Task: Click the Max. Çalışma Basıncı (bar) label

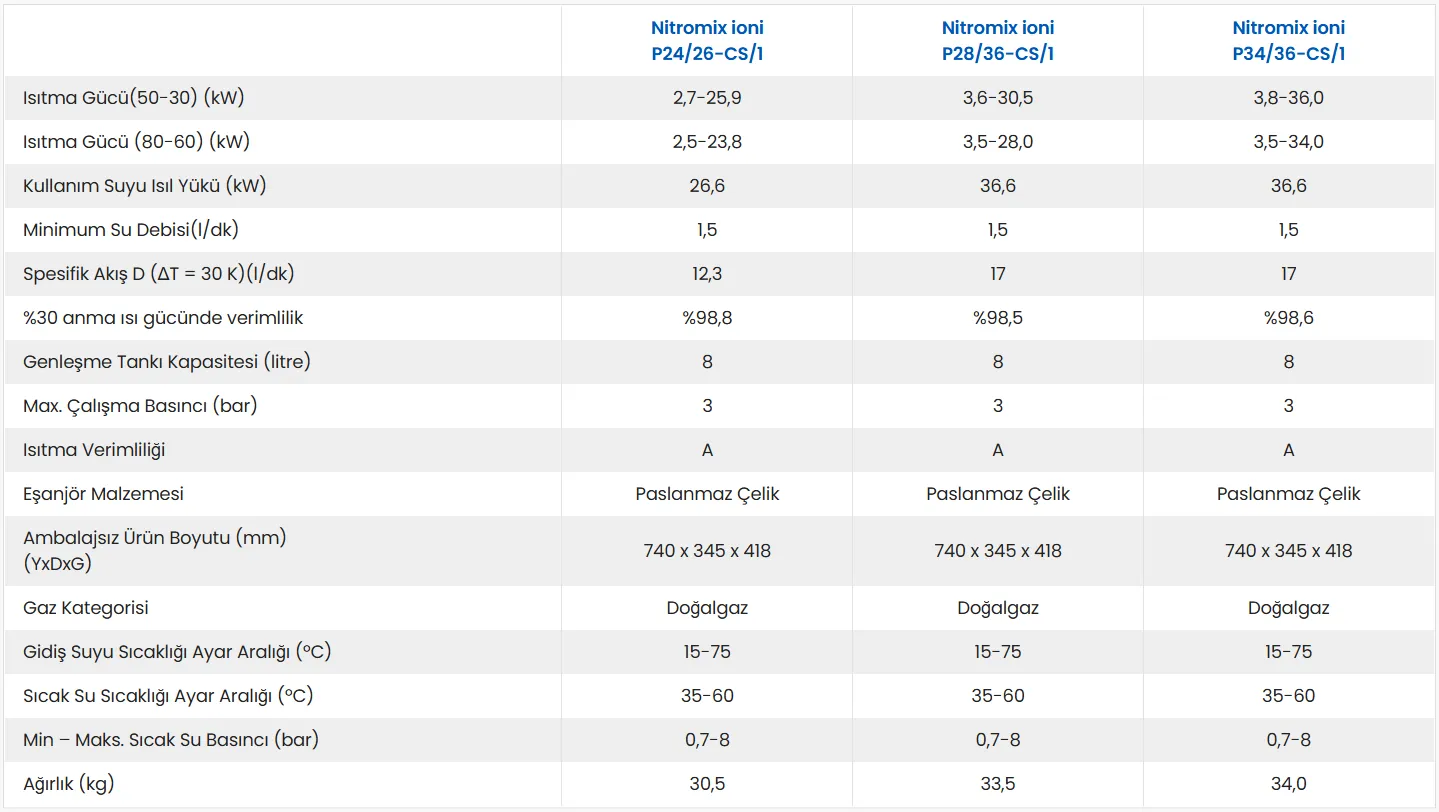Action: 145,406
